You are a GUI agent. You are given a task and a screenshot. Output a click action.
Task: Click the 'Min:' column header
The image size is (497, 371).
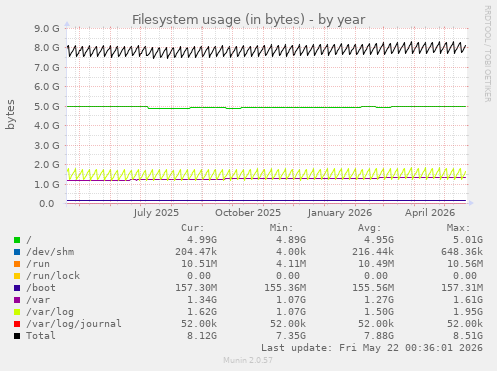tap(282, 228)
